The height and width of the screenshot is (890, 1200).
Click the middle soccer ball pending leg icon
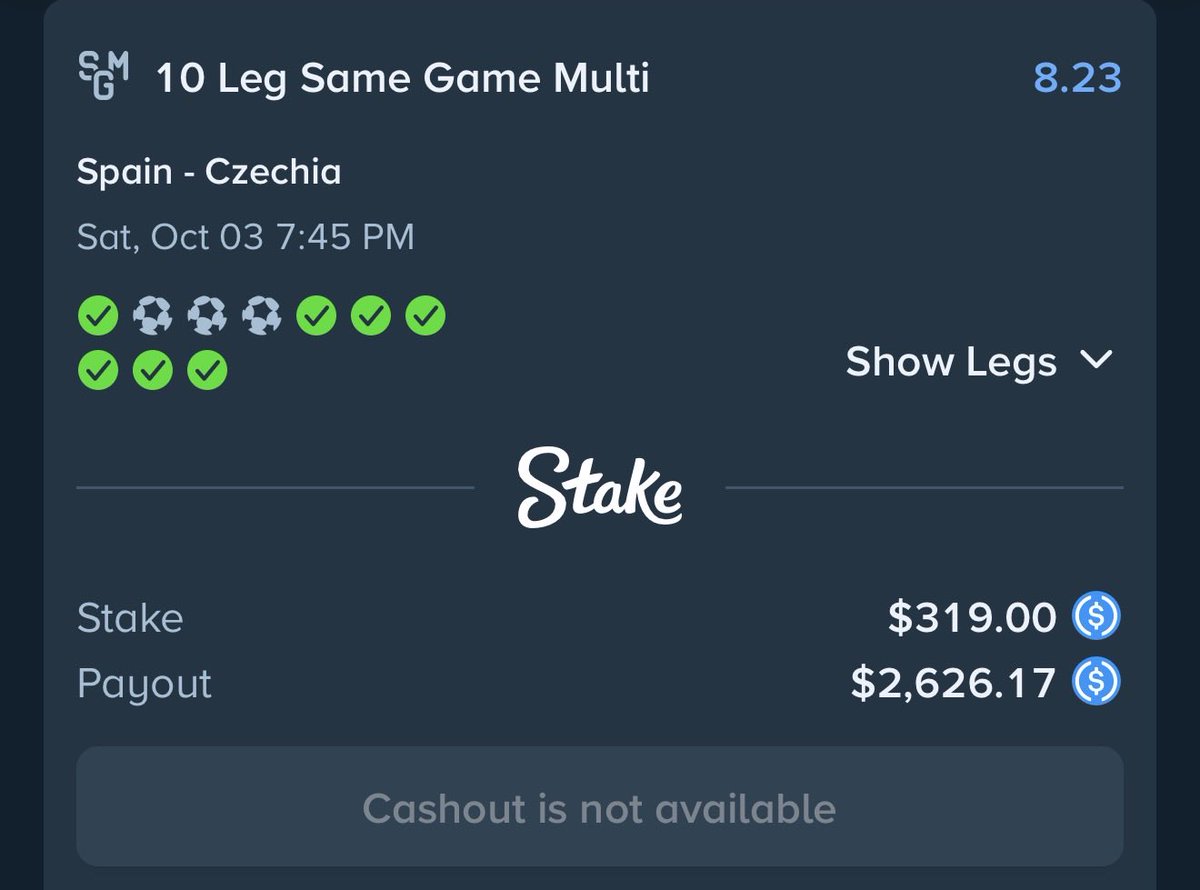pos(207,317)
